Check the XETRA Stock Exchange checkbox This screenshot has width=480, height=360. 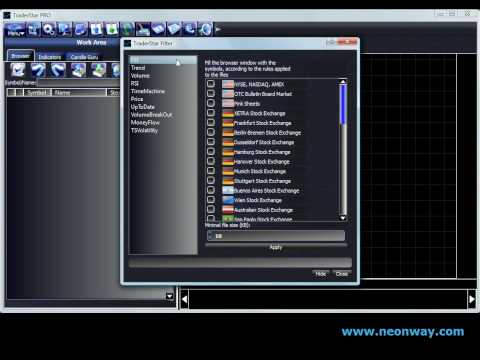coord(211,113)
